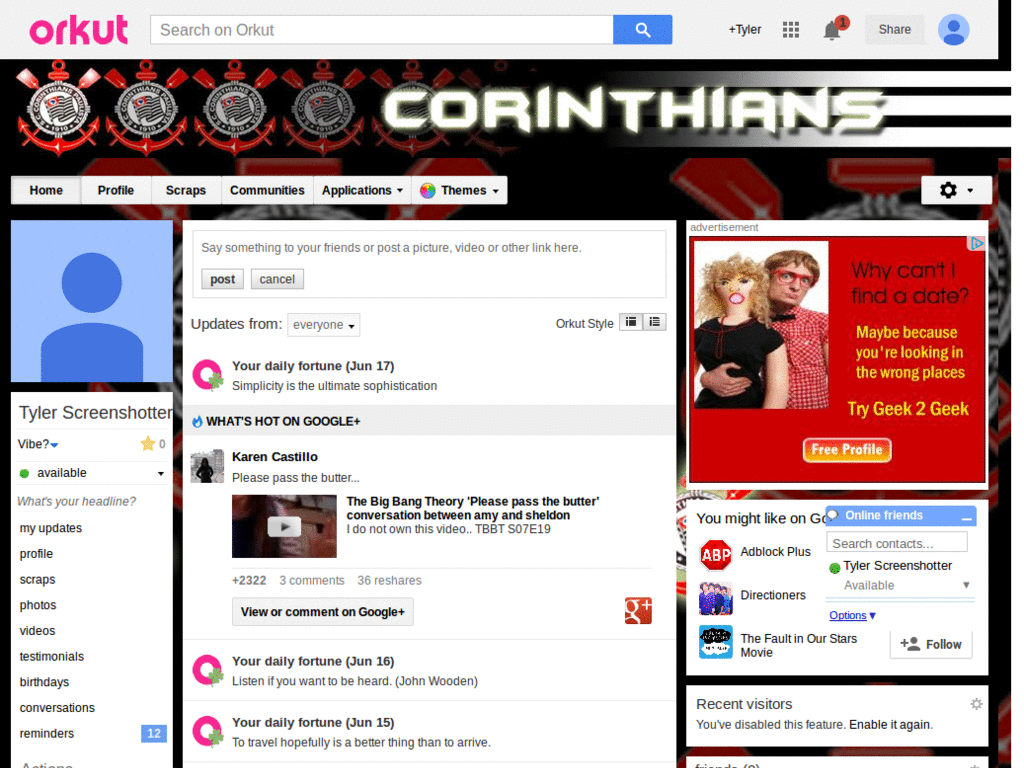Click the Directioners group icon
The width and height of the screenshot is (1024, 768).
(716, 598)
